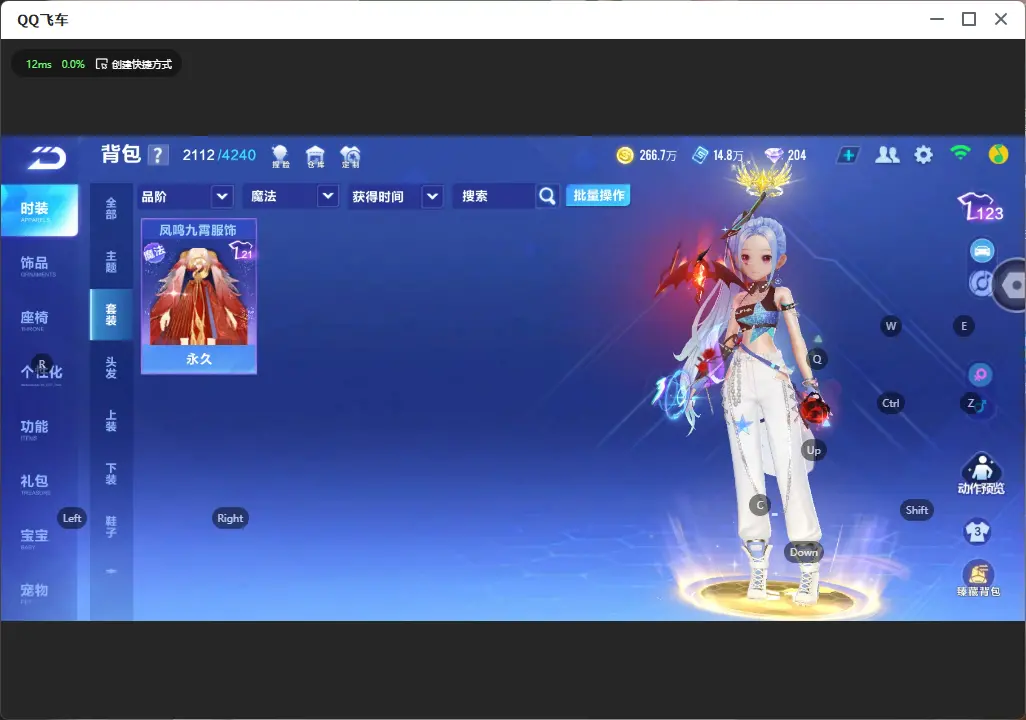Open the backpack help question mark
The image size is (1026, 720).
[x=158, y=155]
